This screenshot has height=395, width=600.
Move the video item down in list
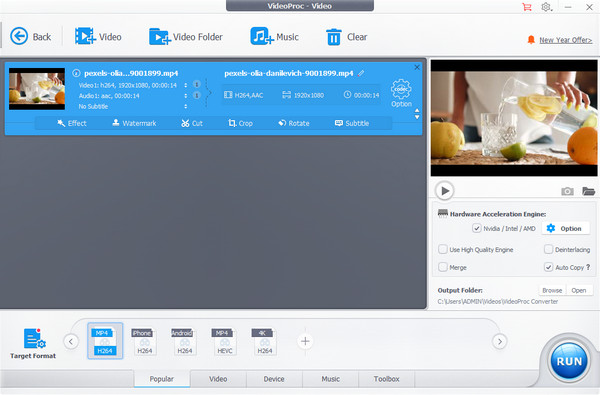click(417, 117)
